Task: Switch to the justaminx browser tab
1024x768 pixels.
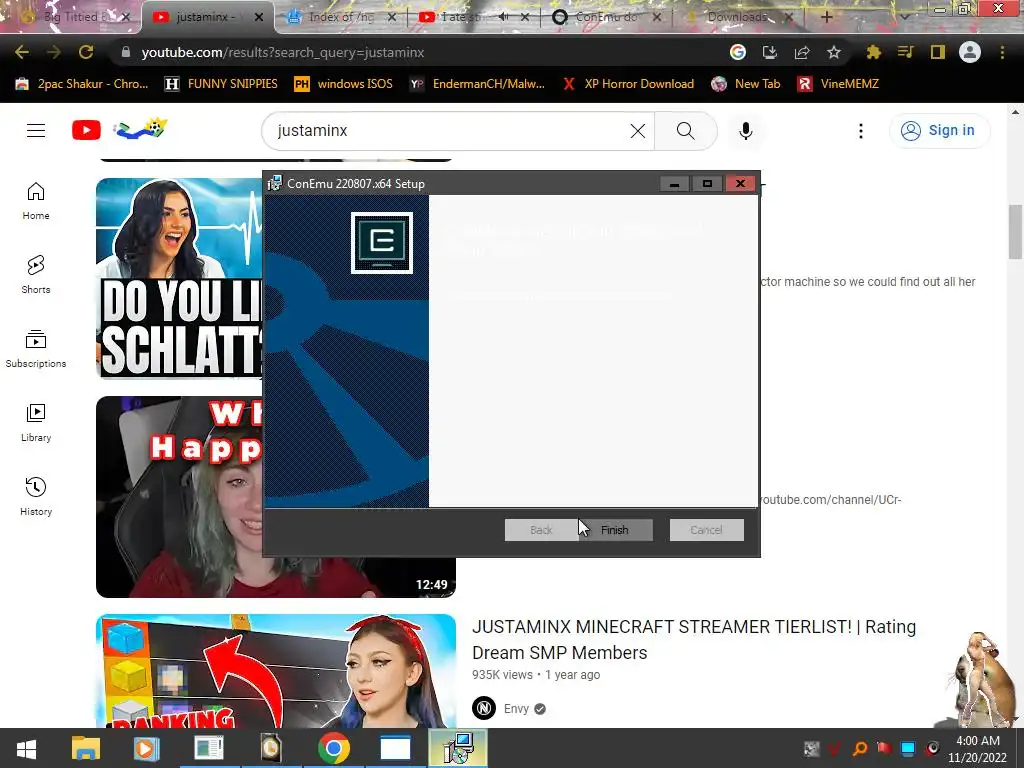Action: (x=208, y=17)
